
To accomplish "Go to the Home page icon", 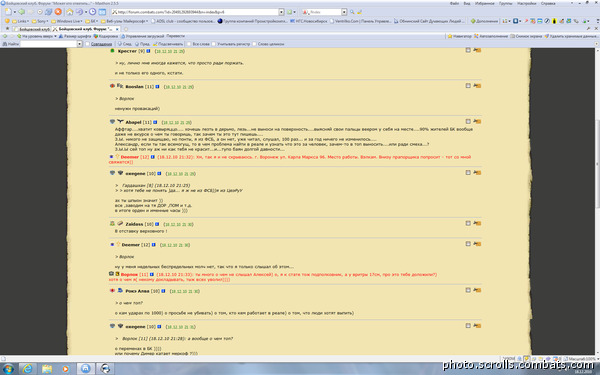I will coord(70,12).
